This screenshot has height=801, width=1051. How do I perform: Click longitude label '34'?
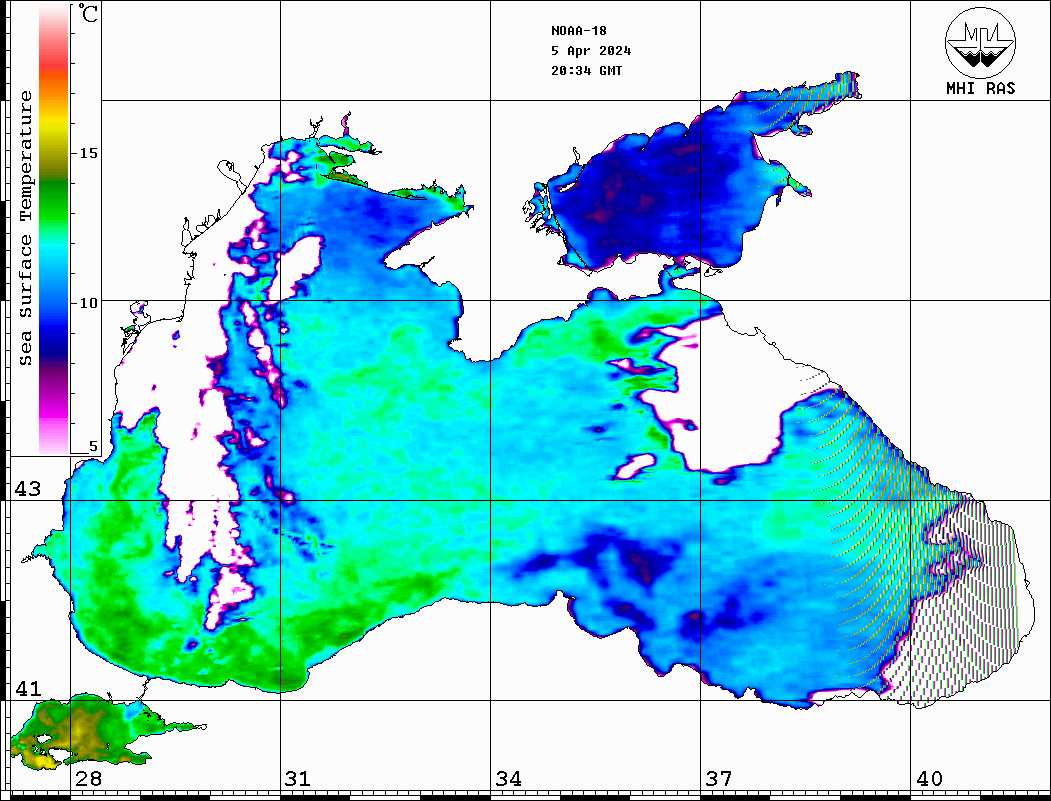(x=508, y=778)
